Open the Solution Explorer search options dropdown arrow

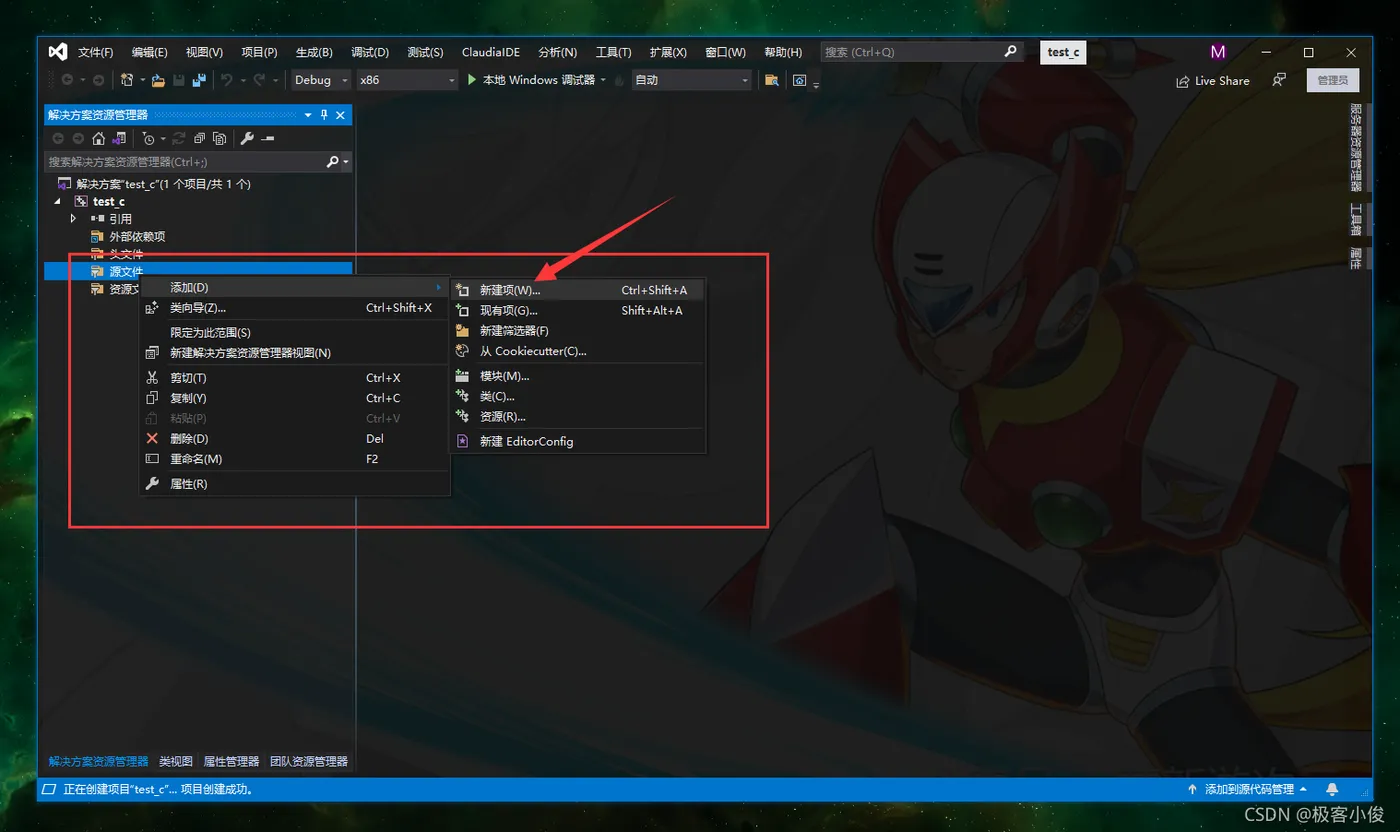click(x=346, y=161)
